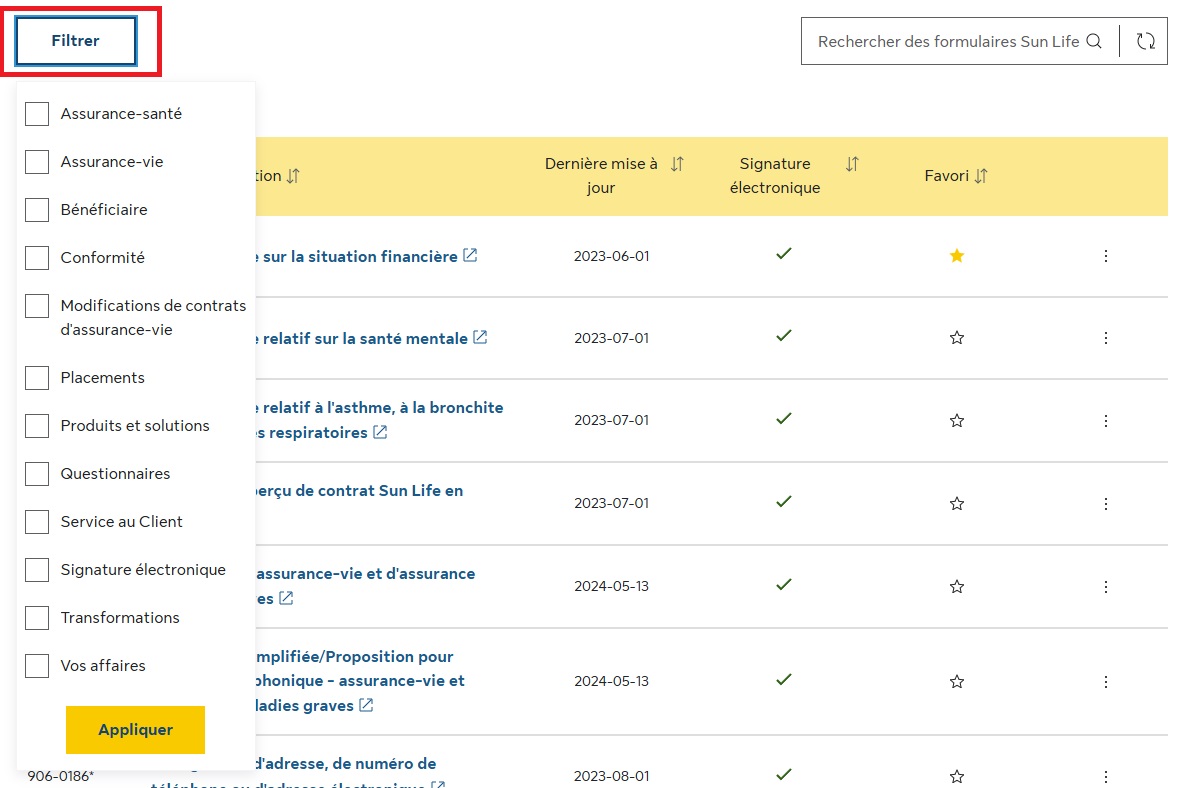Collapse the Filtrer dropdown button

[76, 41]
